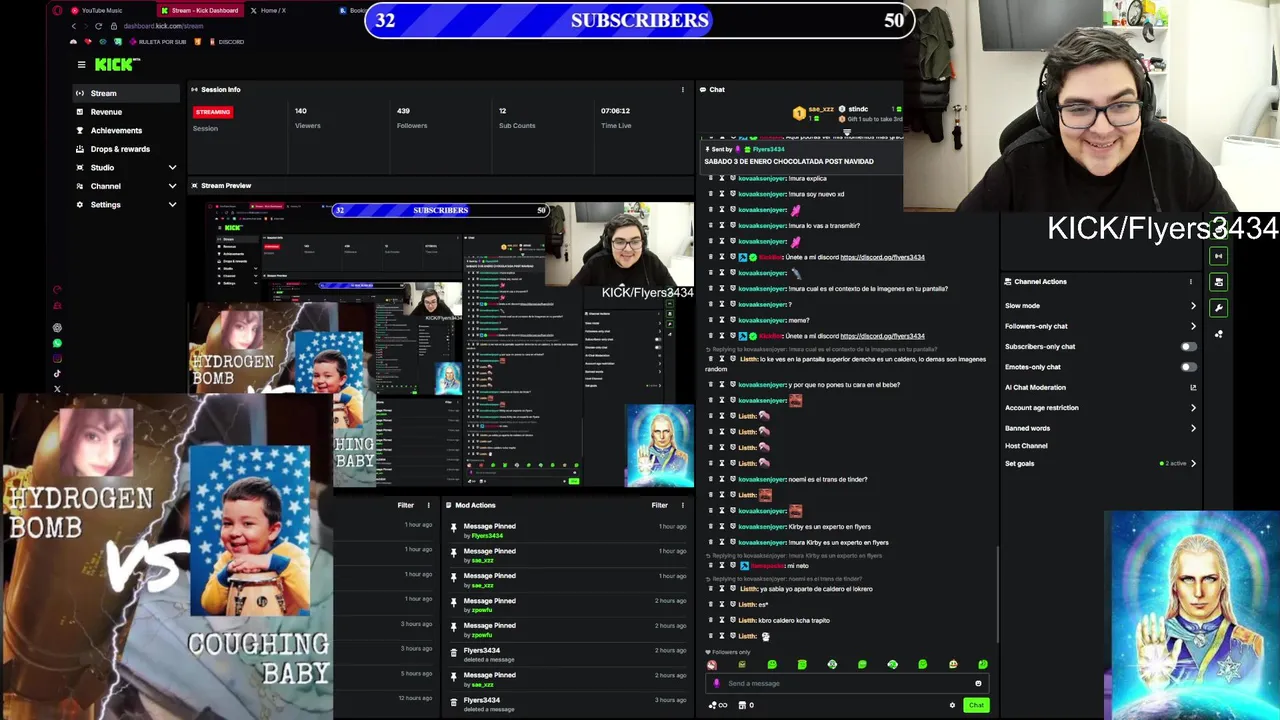Viewport: 1280px width, 720px height.
Task: Expand the Channel sidebar section
Action: (x=126, y=186)
